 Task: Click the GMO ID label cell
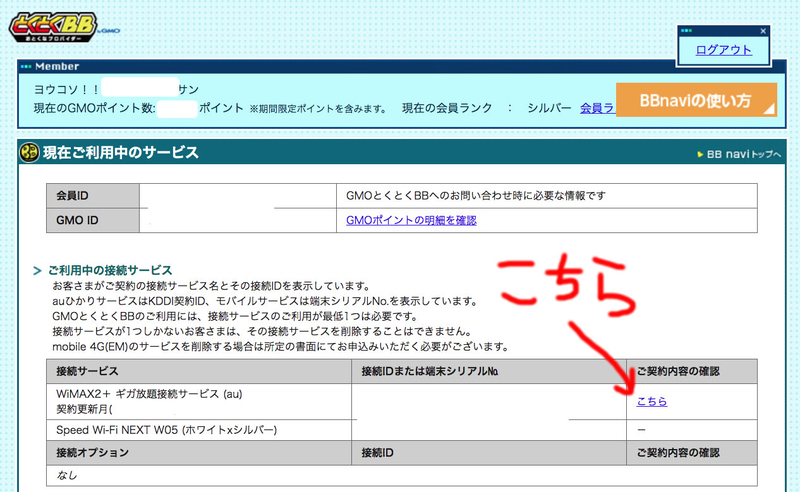(93, 220)
